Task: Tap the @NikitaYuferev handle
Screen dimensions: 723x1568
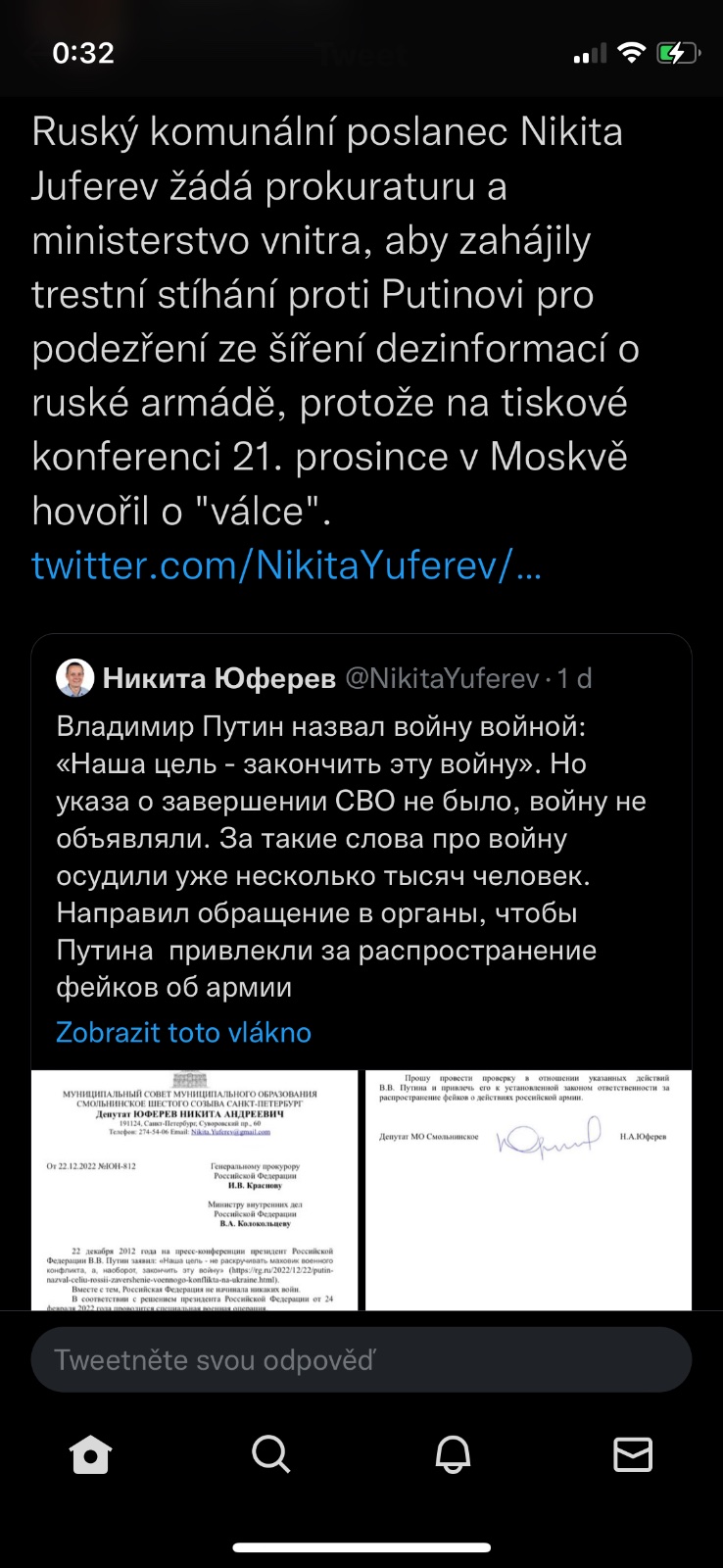Action: coord(442,678)
